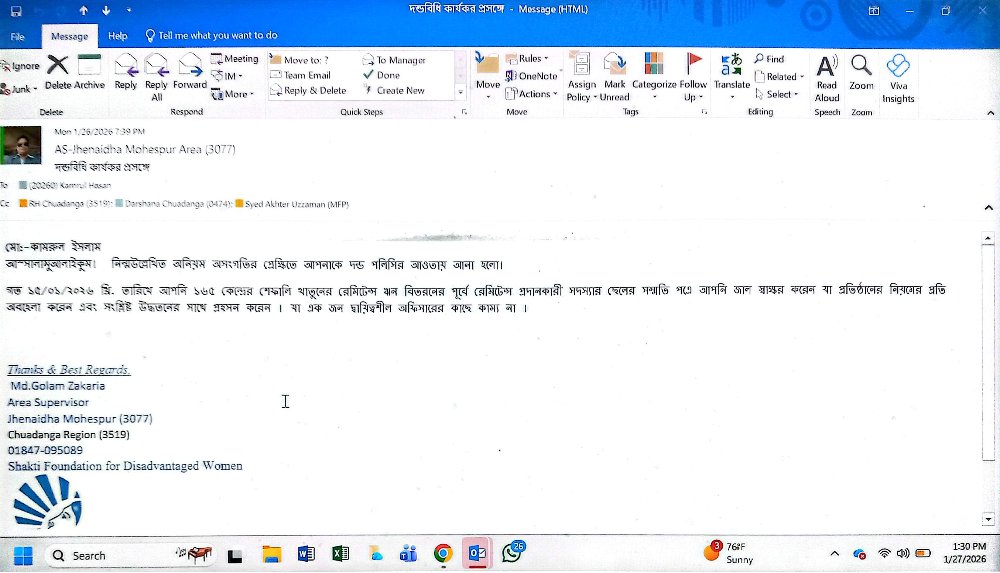This screenshot has width=1000, height=573.
Task: Click the Tell me what you want search box
Action: pos(217,36)
